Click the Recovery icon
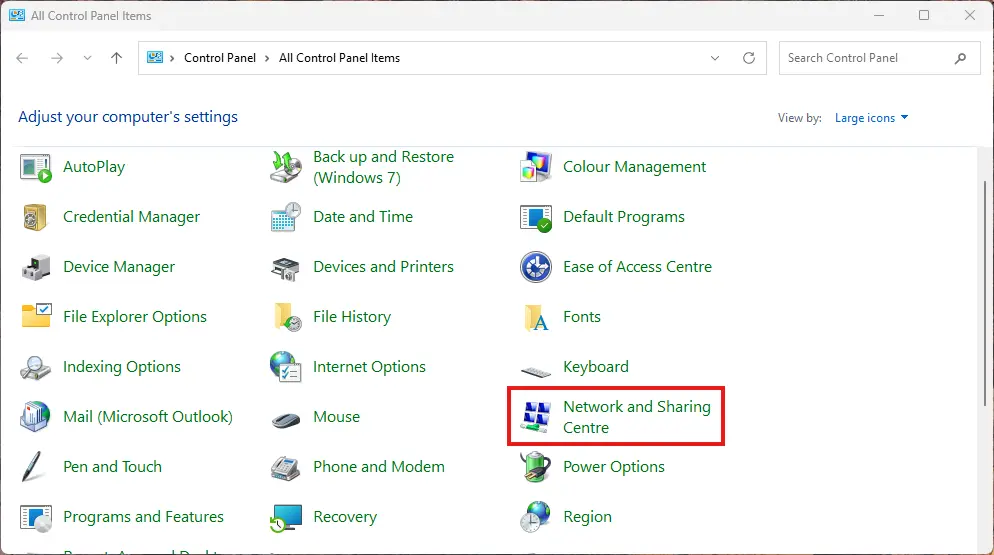 click(x=286, y=518)
